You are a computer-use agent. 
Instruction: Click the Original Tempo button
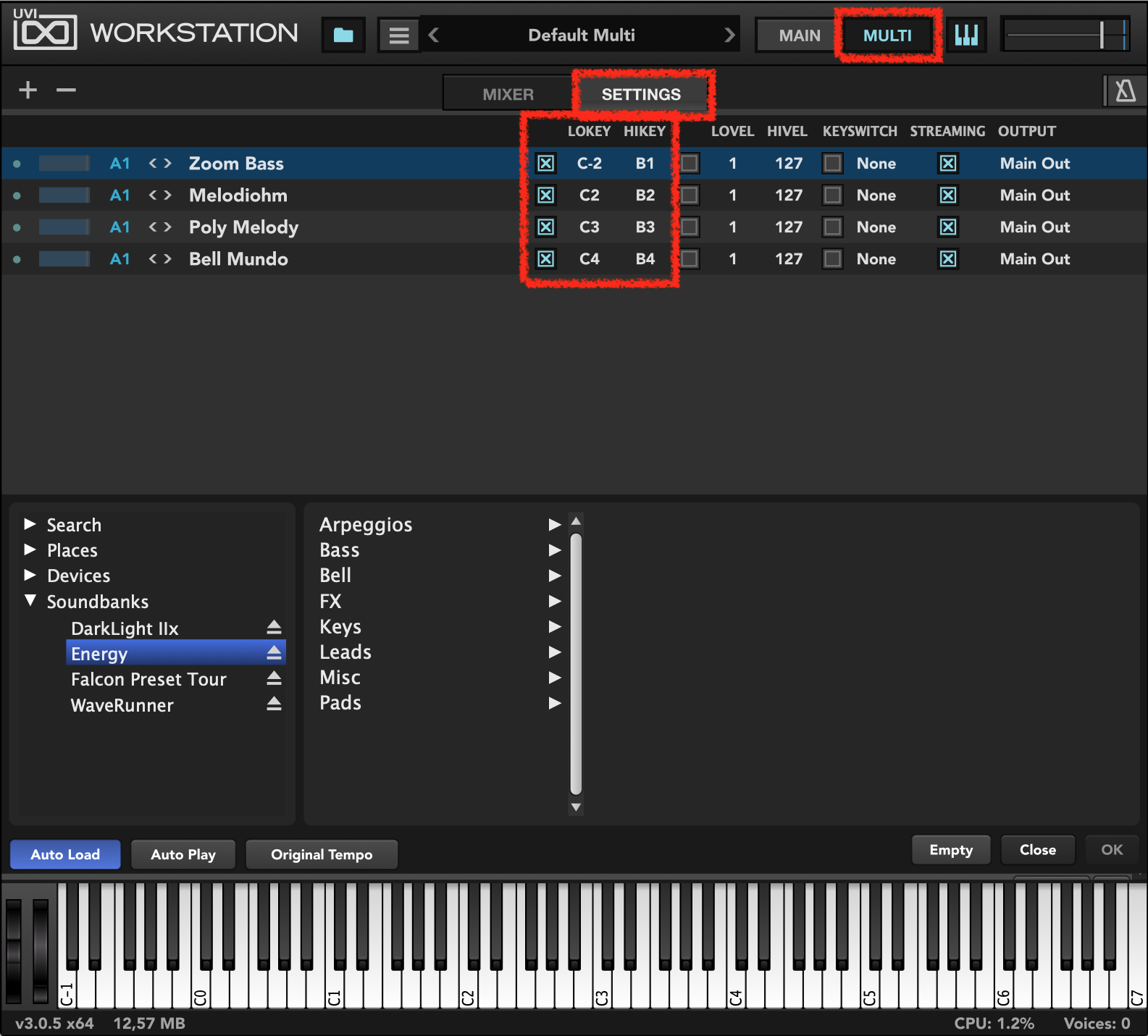point(322,854)
